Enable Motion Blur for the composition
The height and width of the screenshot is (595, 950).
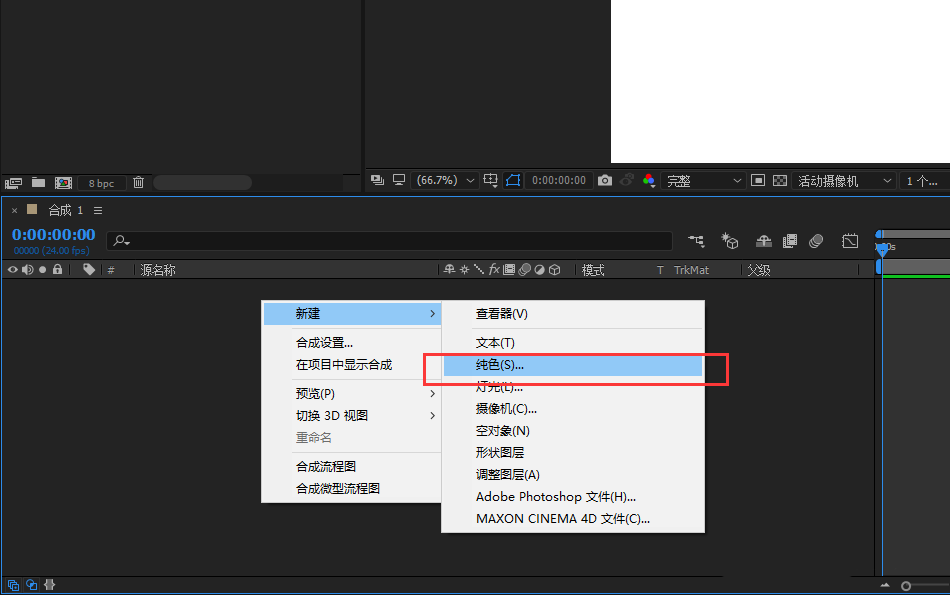coord(816,240)
